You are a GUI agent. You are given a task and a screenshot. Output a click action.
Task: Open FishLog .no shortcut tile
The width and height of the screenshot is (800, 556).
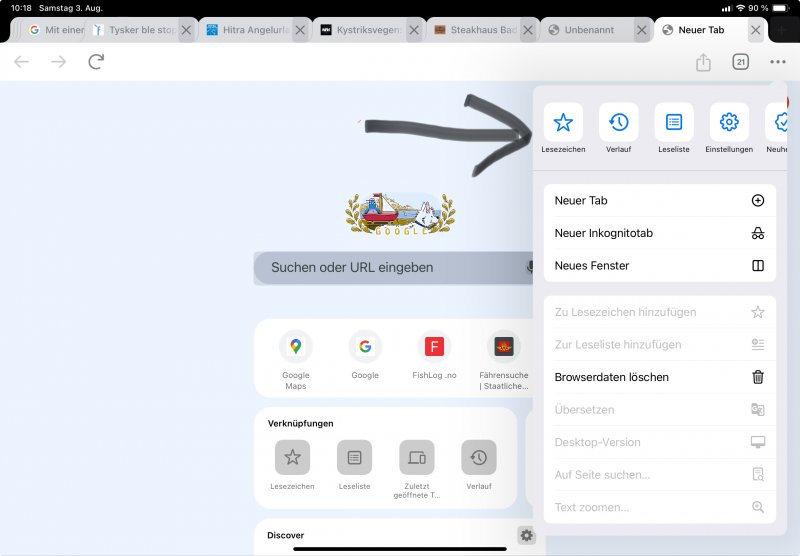point(434,360)
